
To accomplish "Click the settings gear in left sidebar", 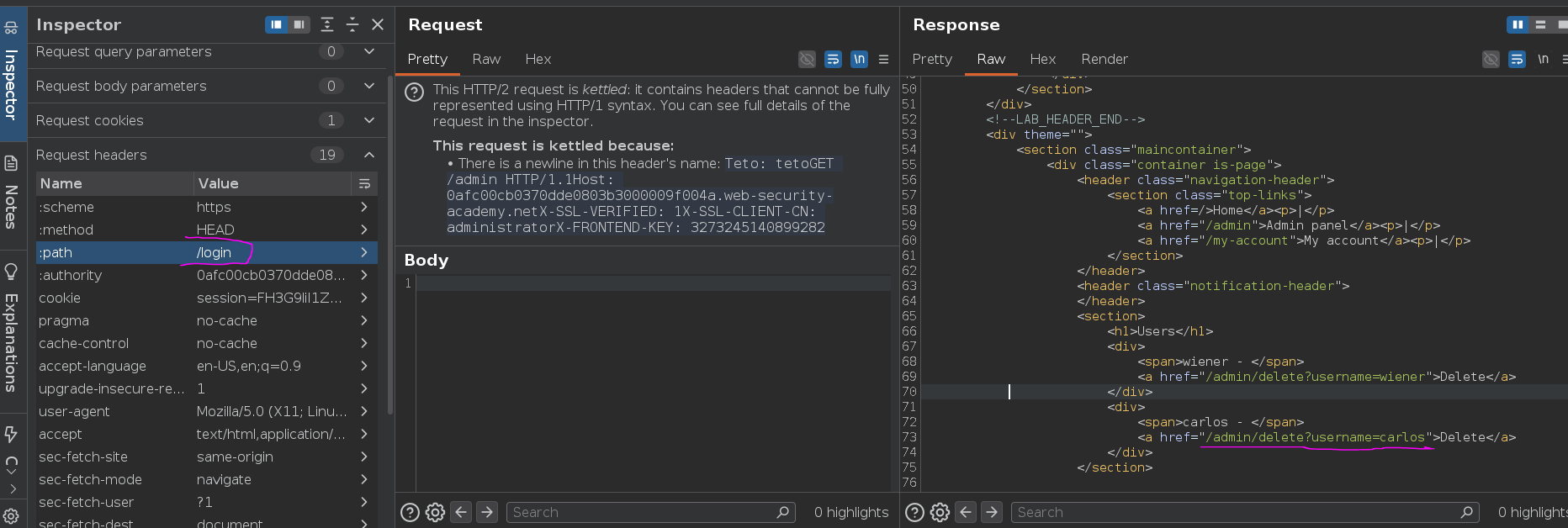I will [11, 517].
